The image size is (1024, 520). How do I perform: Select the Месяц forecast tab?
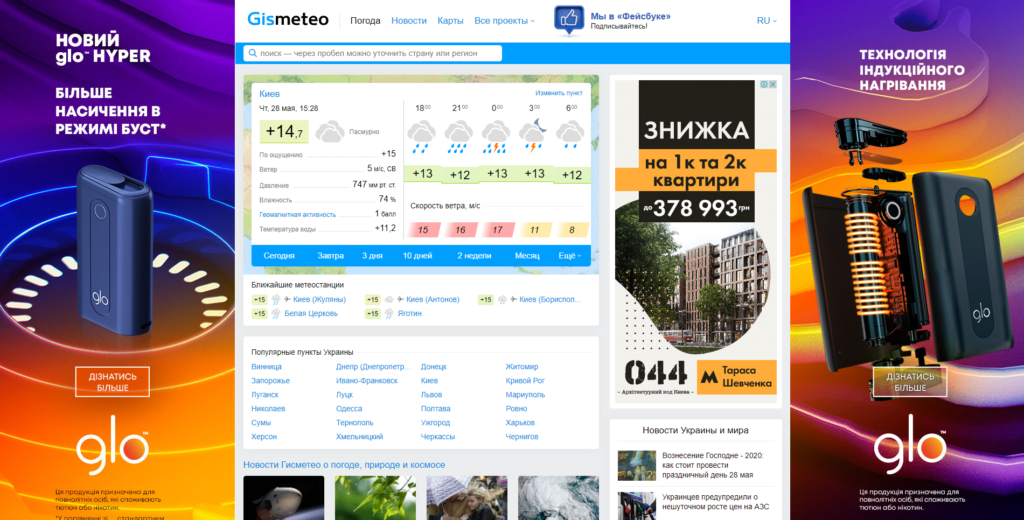click(x=527, y=255)
